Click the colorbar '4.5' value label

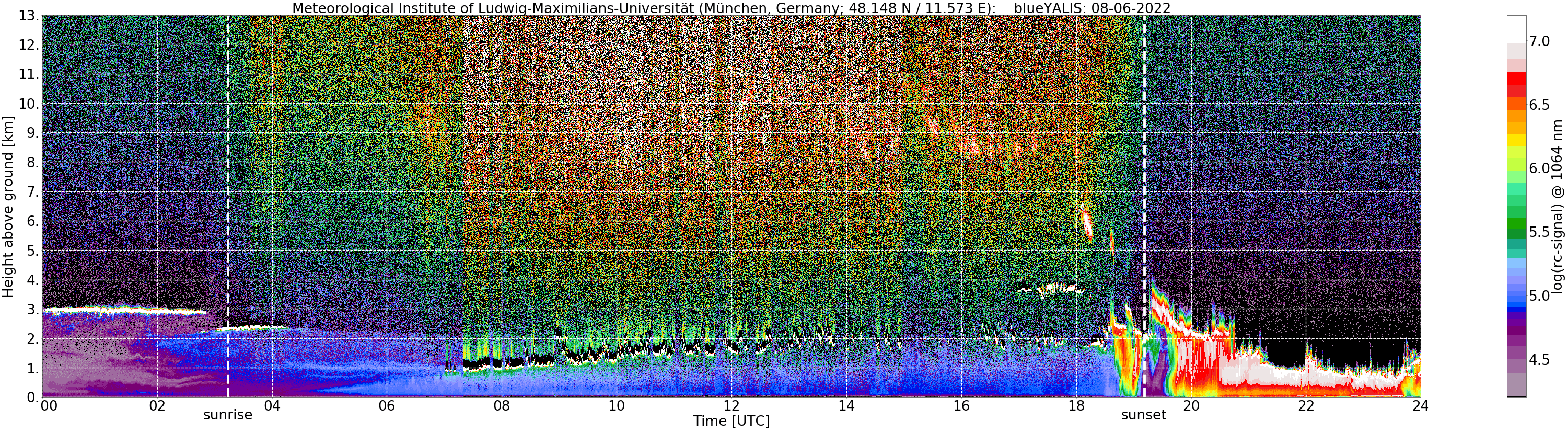(1539, 360)
